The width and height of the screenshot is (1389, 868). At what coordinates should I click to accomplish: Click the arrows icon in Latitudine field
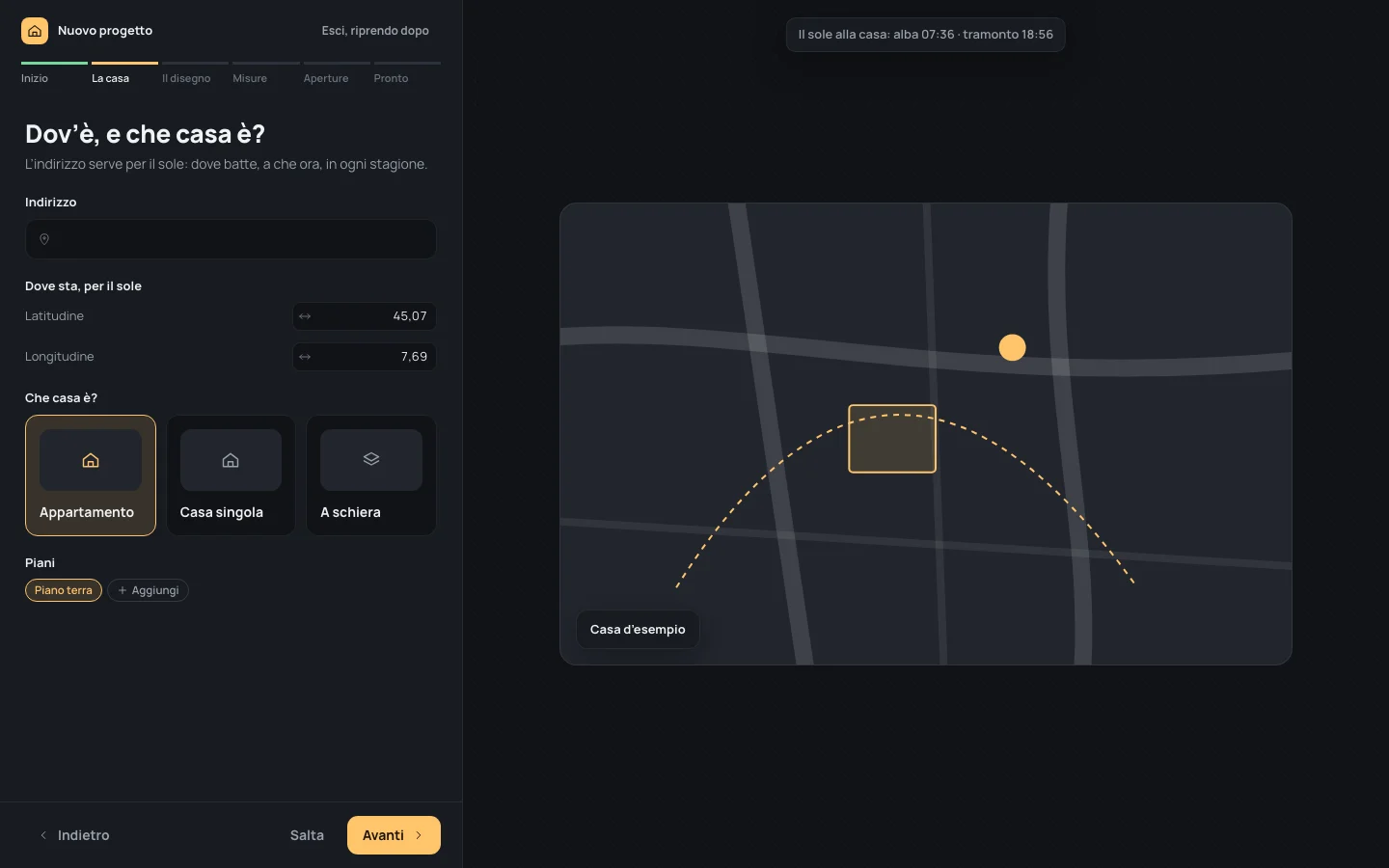[305, 316]
